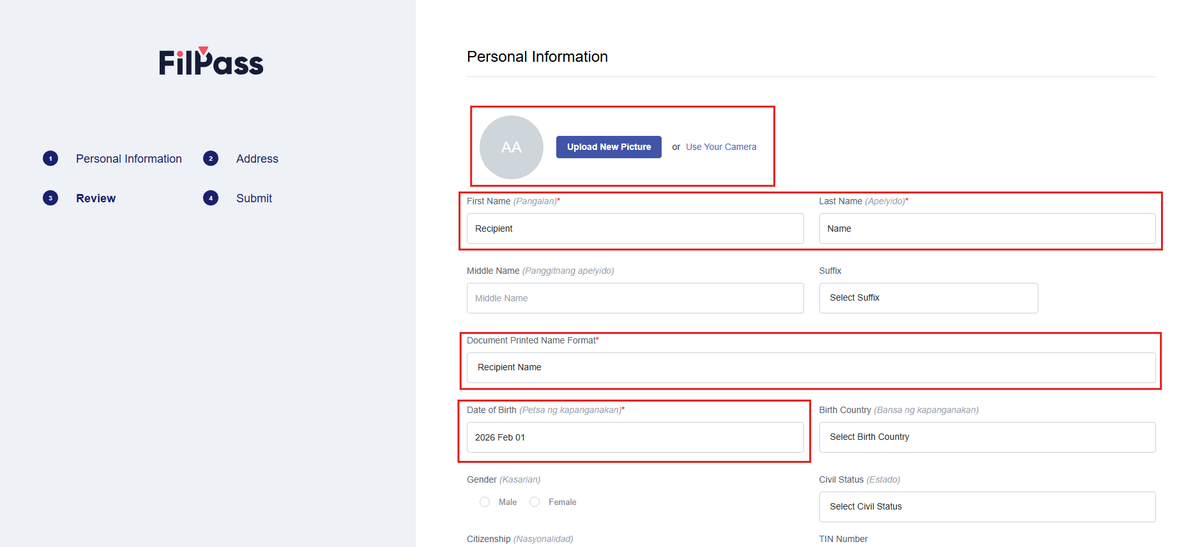Click the Gender (Kasarian) label
Screen dimensions: 1200x547
(x=503, y=480)
